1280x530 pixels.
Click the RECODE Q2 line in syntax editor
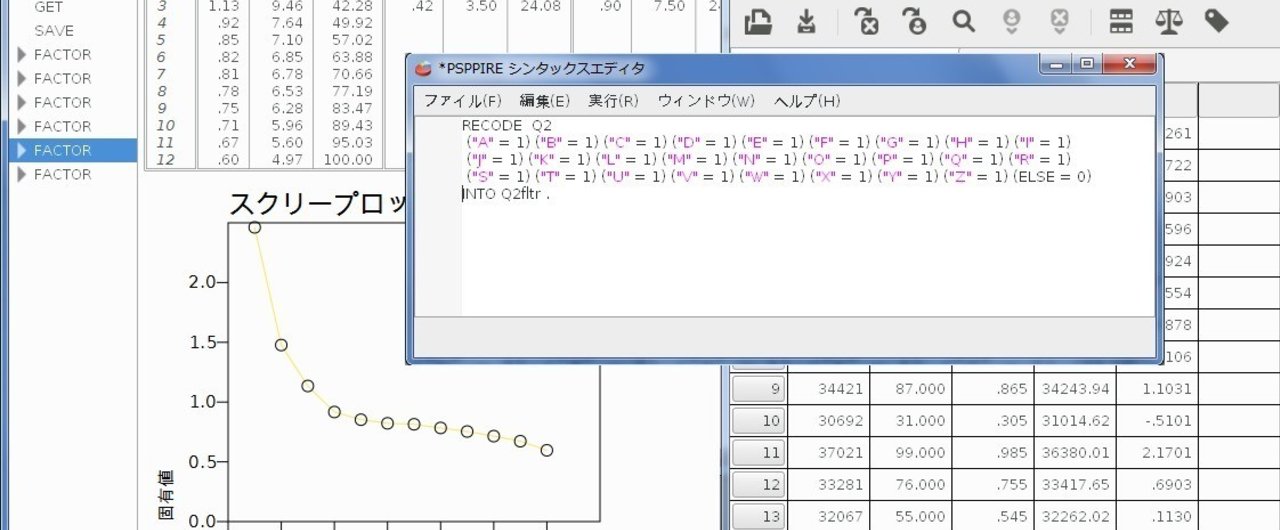click(506, 125)
